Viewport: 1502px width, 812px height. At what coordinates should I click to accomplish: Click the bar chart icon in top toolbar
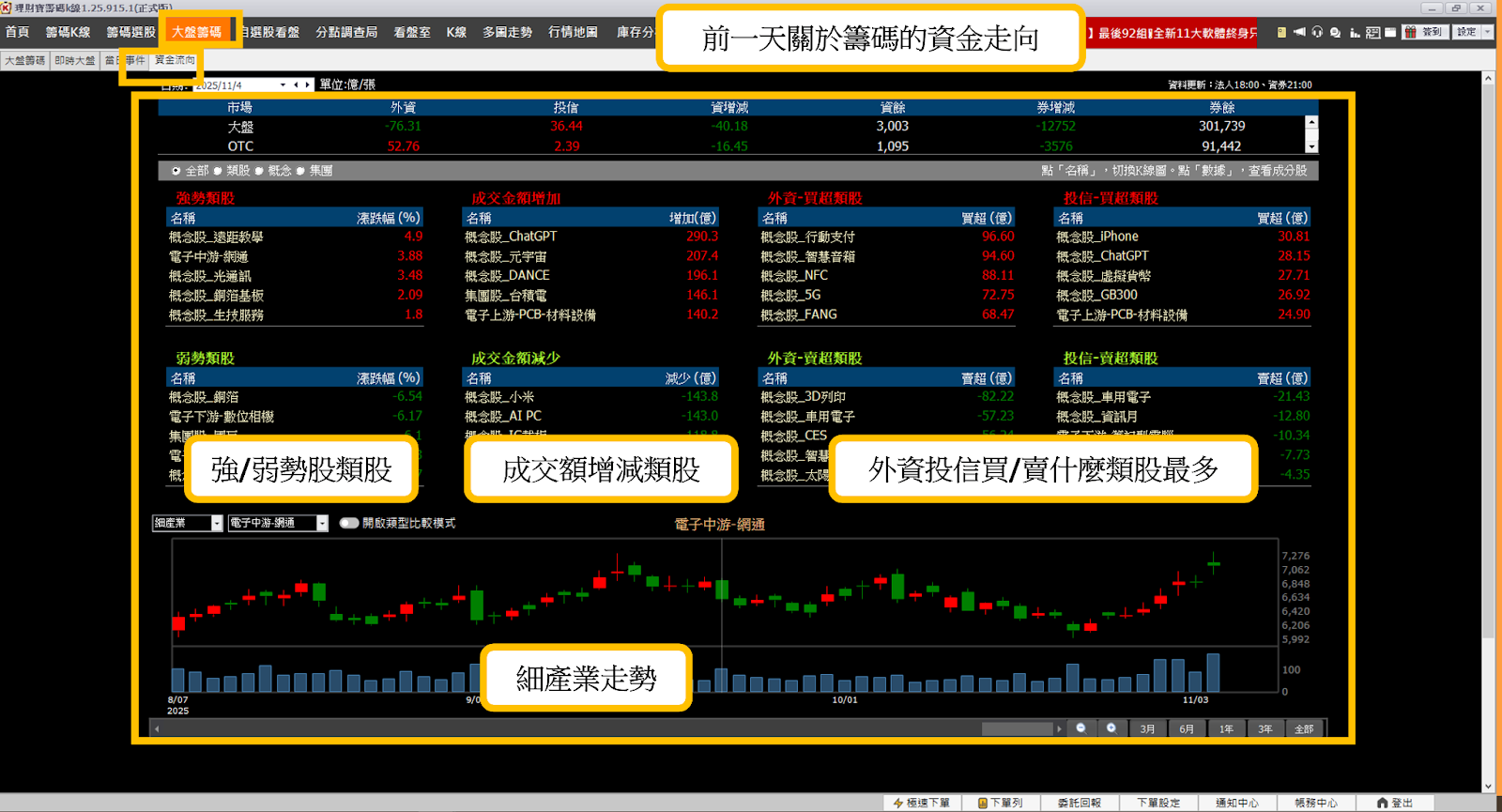click(1355, 32)
